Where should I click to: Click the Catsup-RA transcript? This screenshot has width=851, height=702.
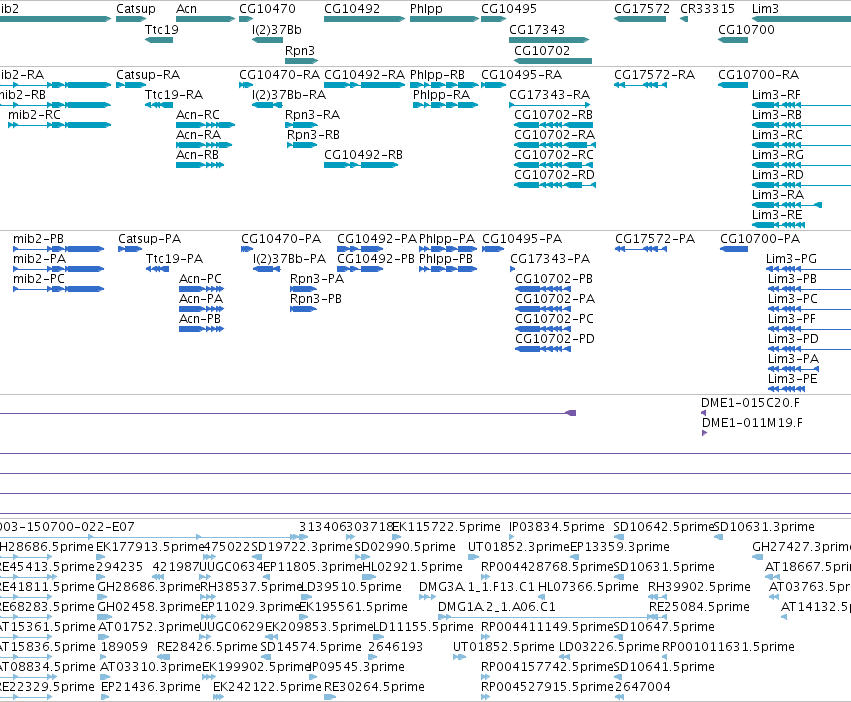[131, 85]
